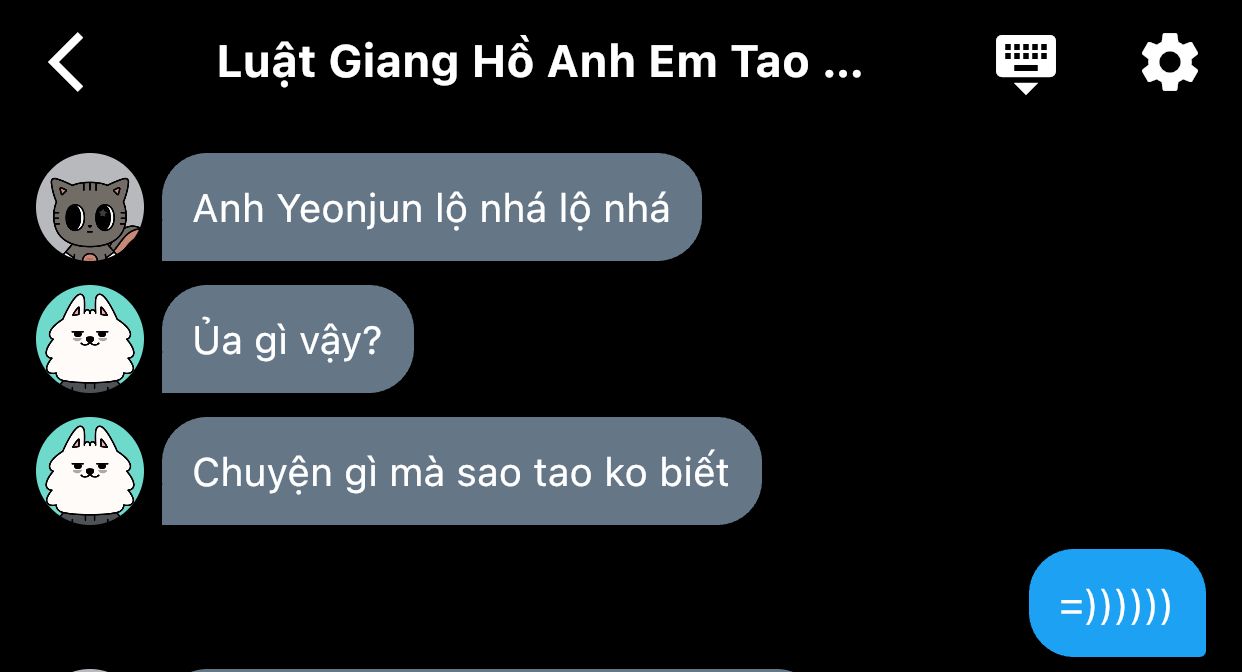Image resolution: width=1242 pixels, height=672 pixels.
Task: Tap the partially visible gray bubble at the bottom
Action: pos(490,669)
